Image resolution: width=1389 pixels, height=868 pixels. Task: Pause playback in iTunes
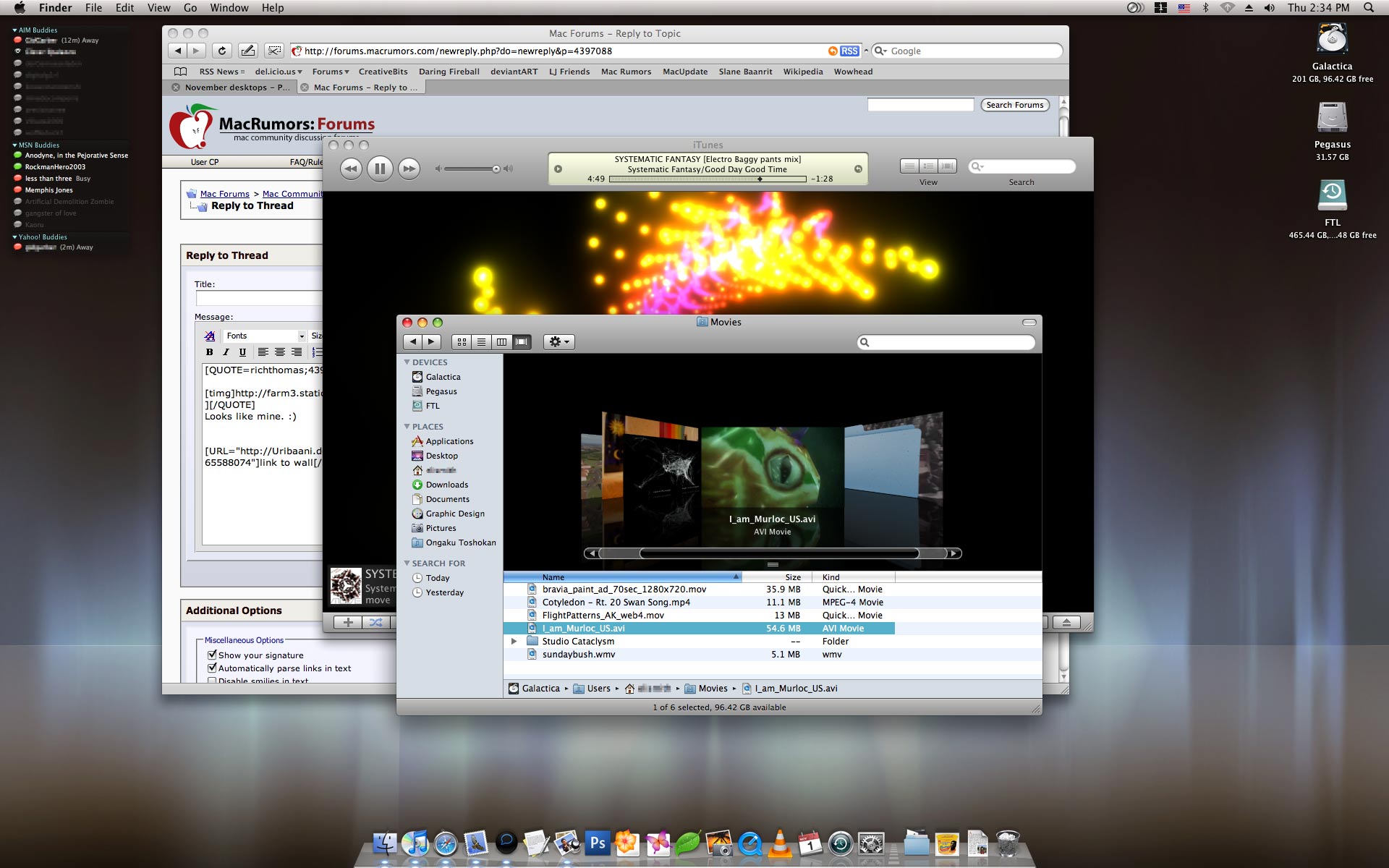(x=380, y=169)
